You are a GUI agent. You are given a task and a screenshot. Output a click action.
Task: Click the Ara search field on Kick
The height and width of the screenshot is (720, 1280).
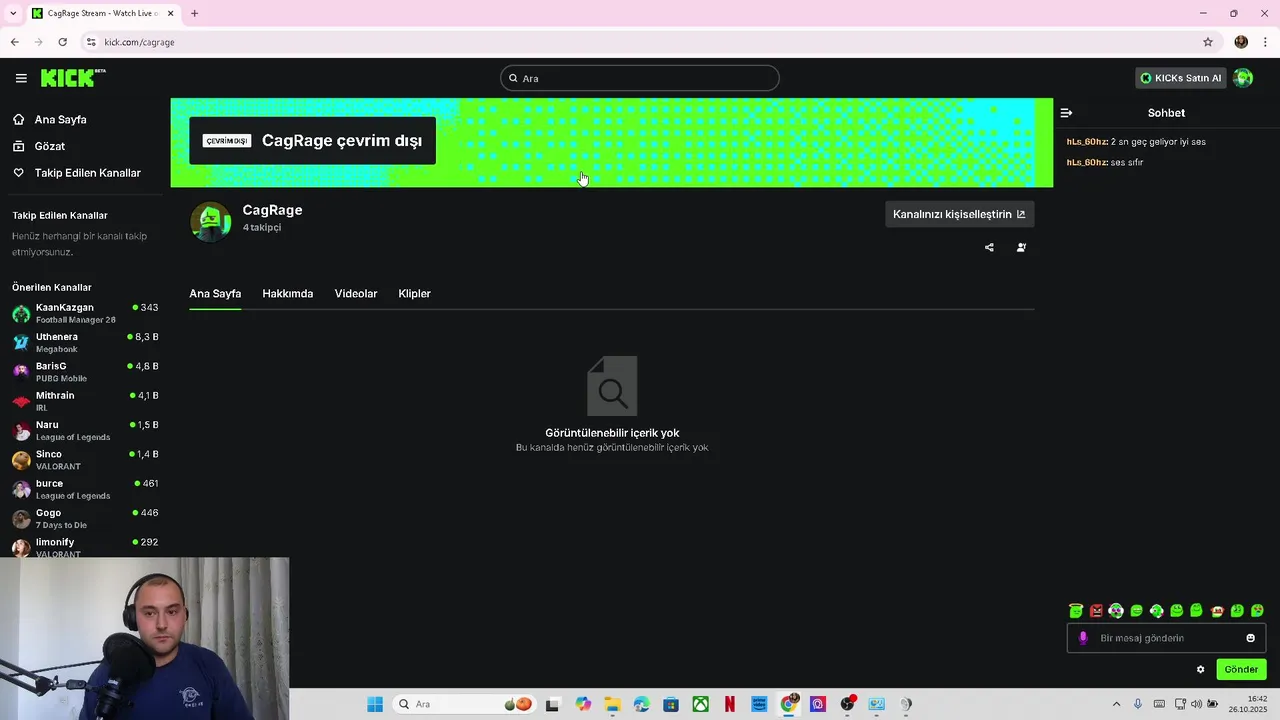click(x=640, y=78)
